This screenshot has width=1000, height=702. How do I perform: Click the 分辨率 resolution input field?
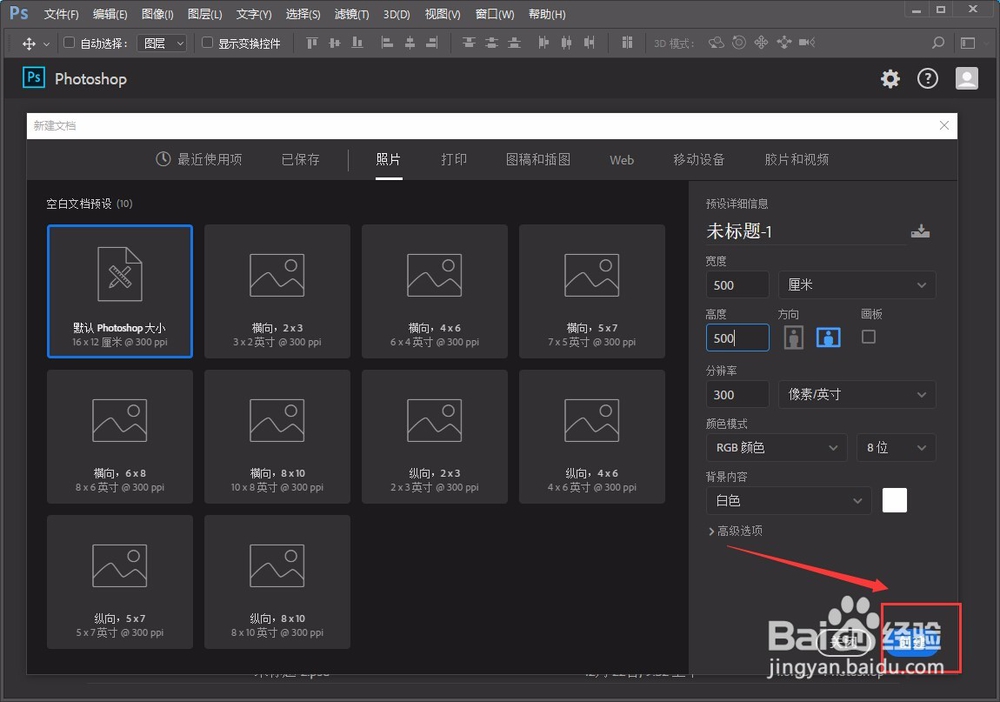737,395
